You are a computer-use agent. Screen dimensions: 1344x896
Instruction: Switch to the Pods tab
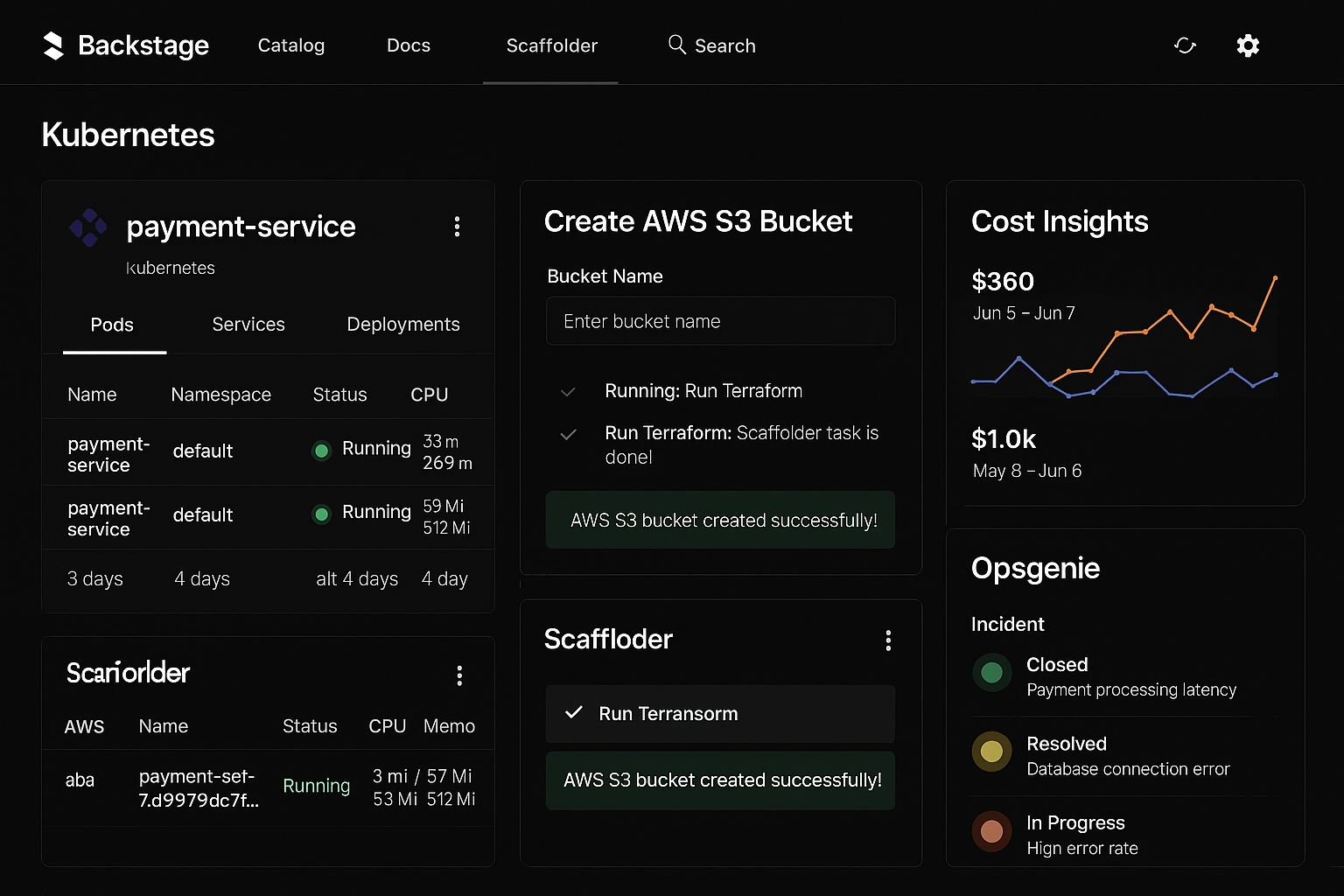click(x=112, y=325)
